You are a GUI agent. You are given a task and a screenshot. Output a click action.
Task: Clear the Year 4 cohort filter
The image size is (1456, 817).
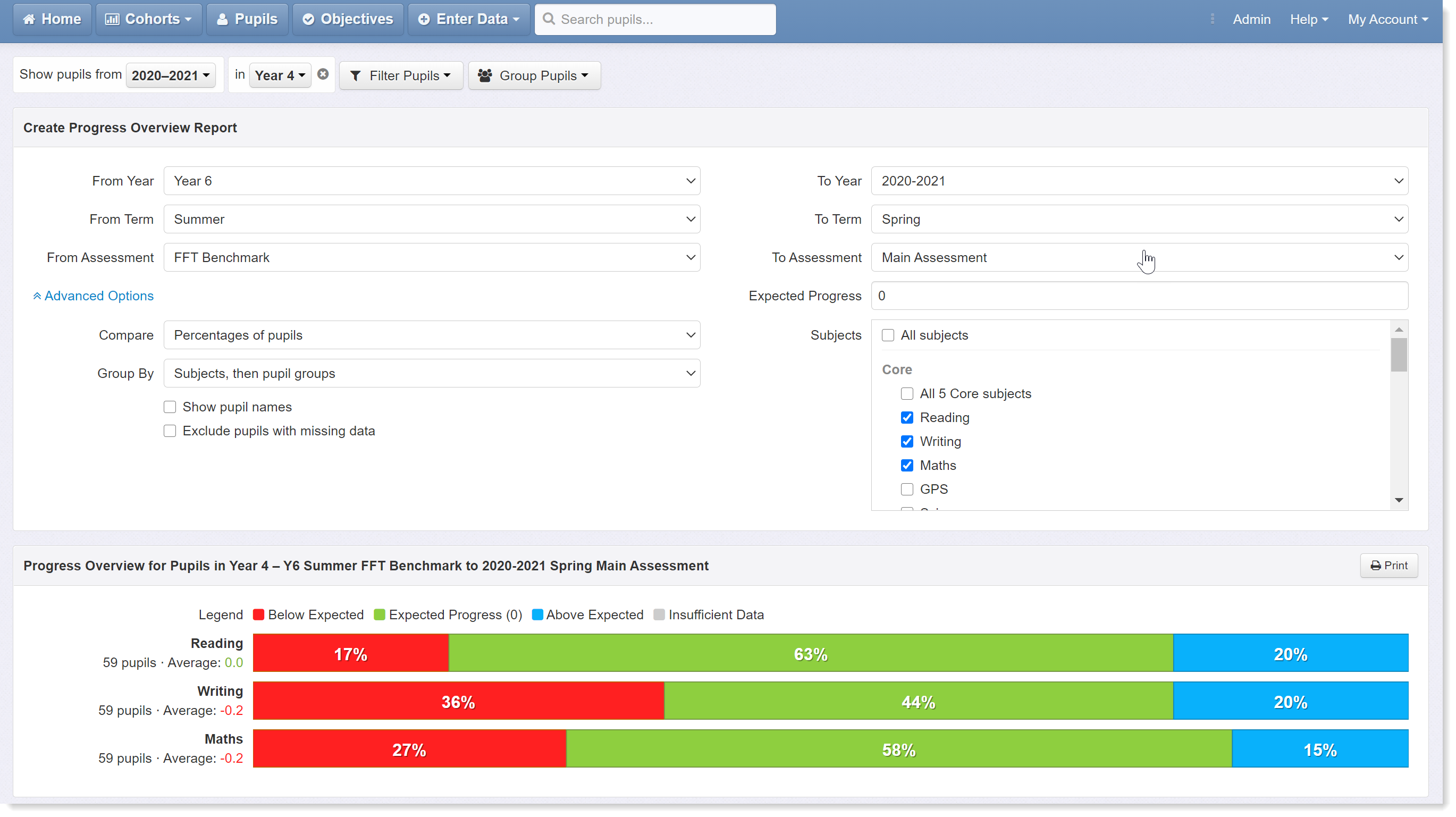click(323, 74)
